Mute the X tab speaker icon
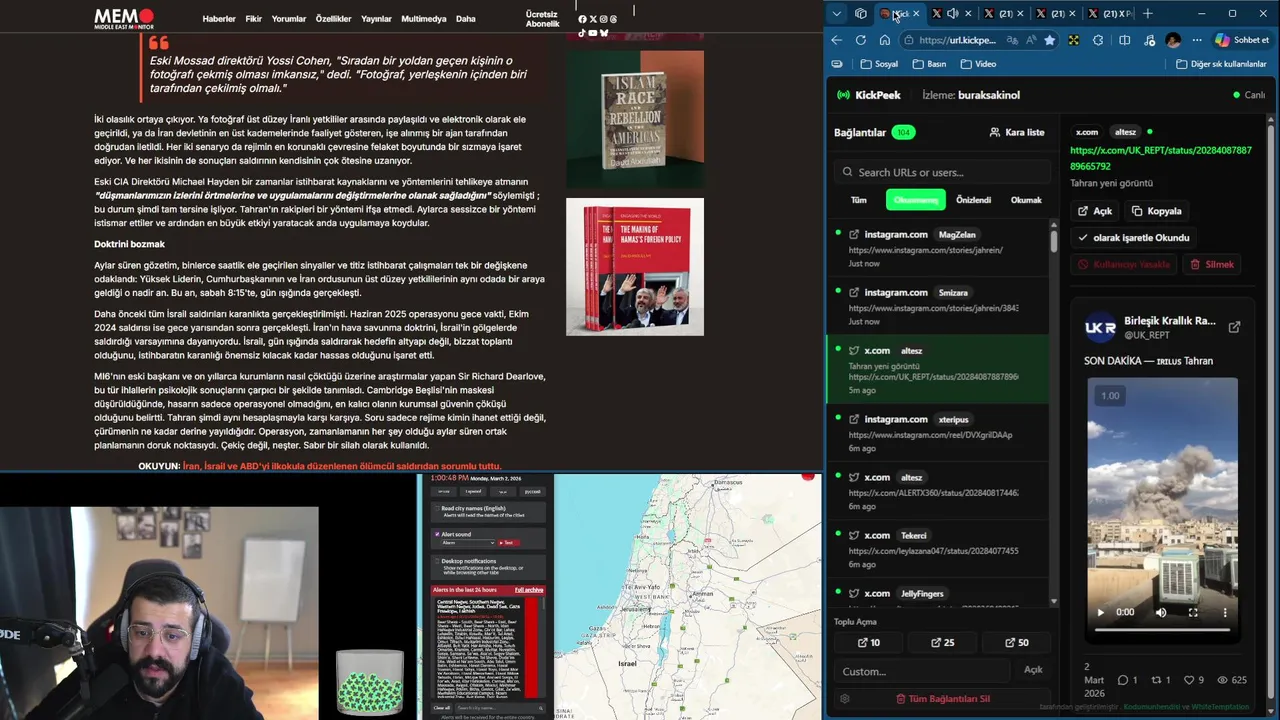 tap(952, 14)
